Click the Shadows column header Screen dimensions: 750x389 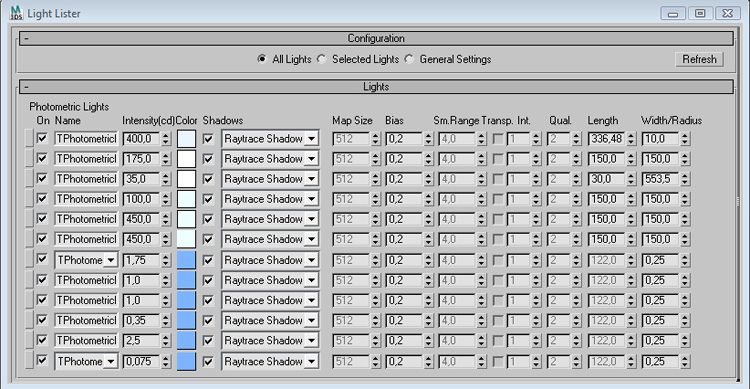click(x=223, y=121)
